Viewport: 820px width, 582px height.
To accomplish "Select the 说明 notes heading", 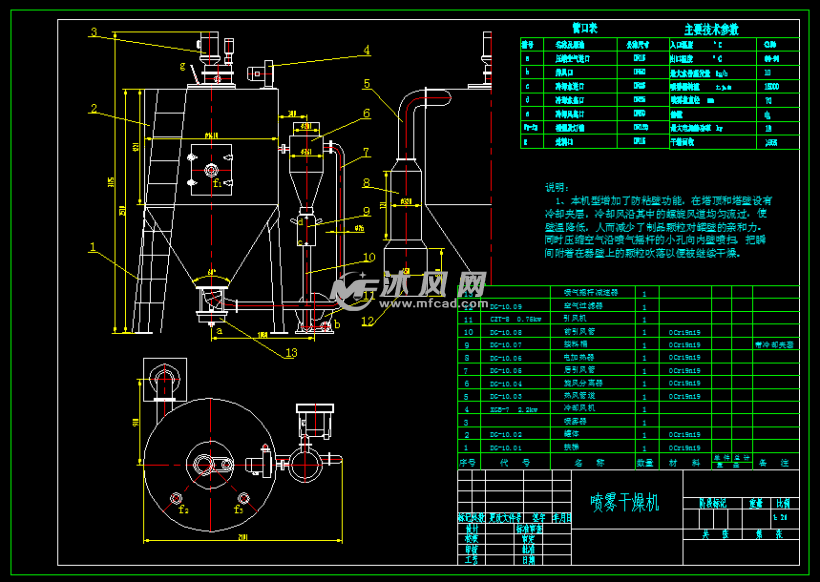I will 555,187.
